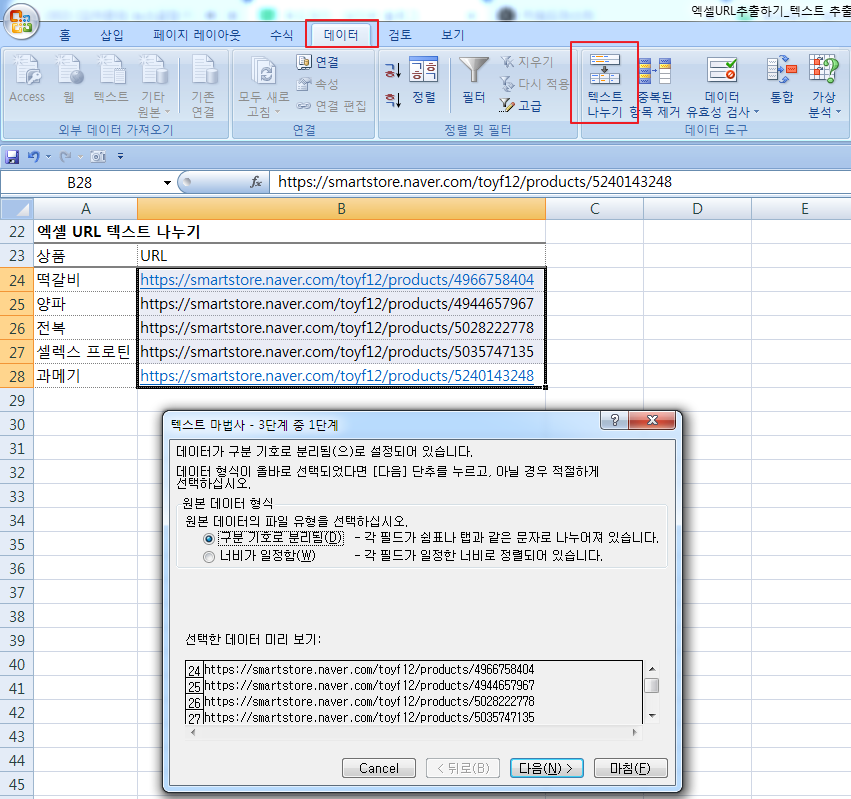Clear filter with 지우기
This screenshot has height=799, width=851.
click(x=526, y=62)
